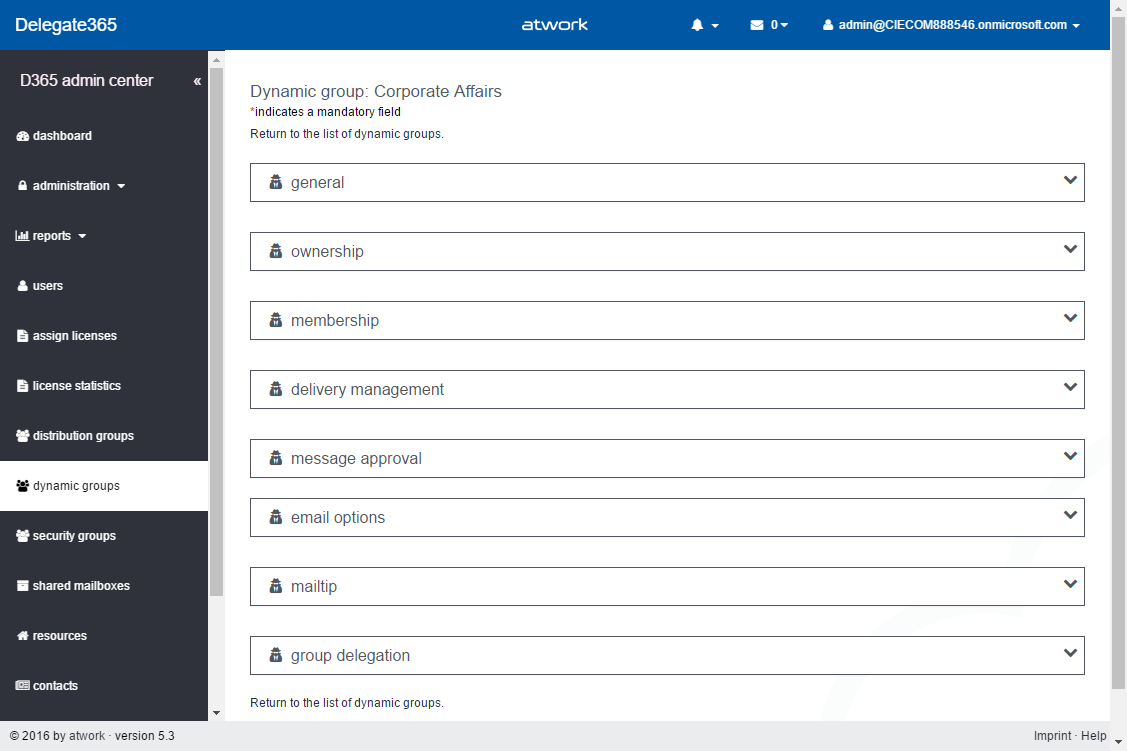Click the email options section icon
Image resolution: width=1127 pixels, height=751 pixels.
click(275, 517)
